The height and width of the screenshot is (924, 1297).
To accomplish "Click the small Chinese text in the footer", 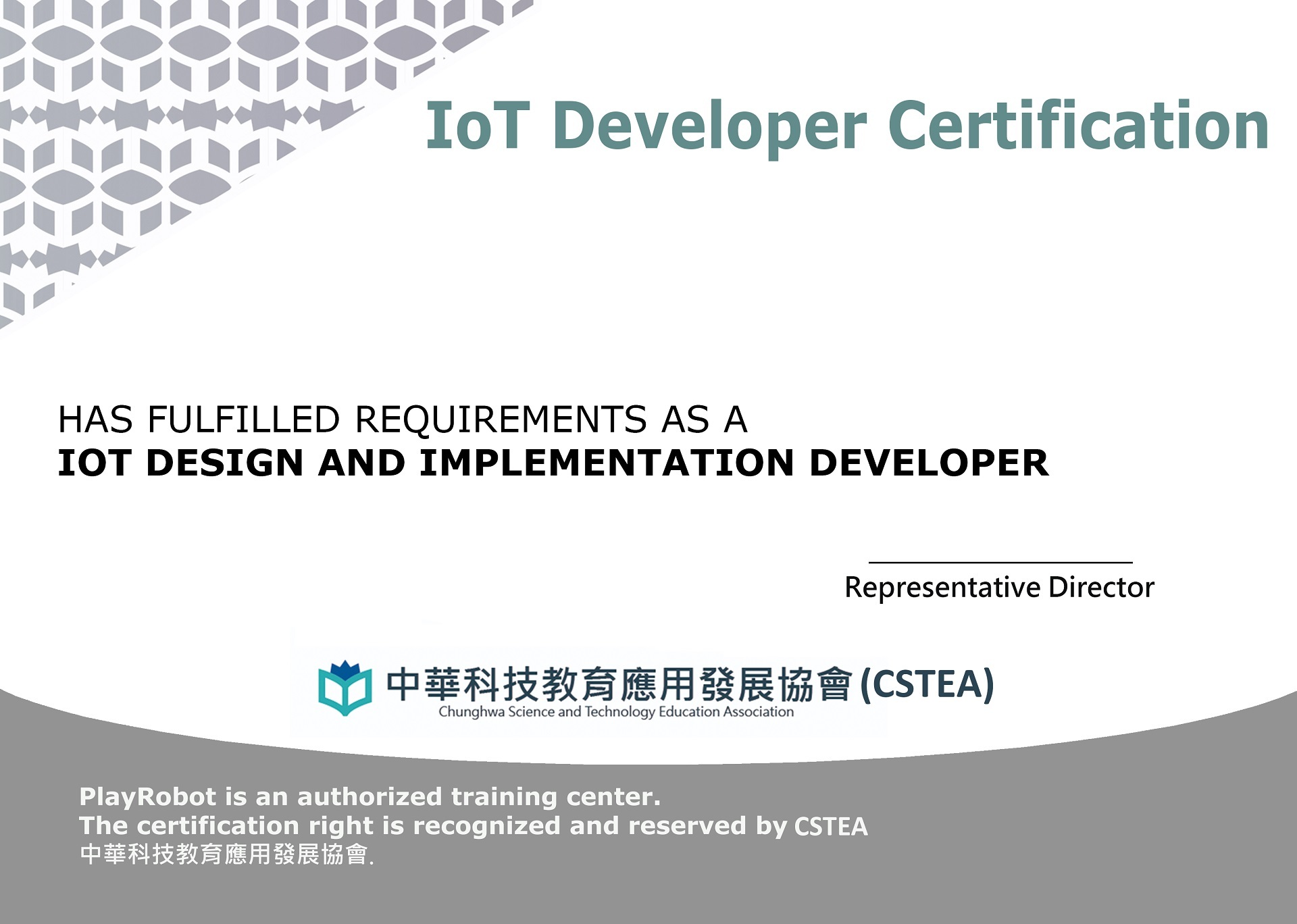I will (x=224, y=855).
